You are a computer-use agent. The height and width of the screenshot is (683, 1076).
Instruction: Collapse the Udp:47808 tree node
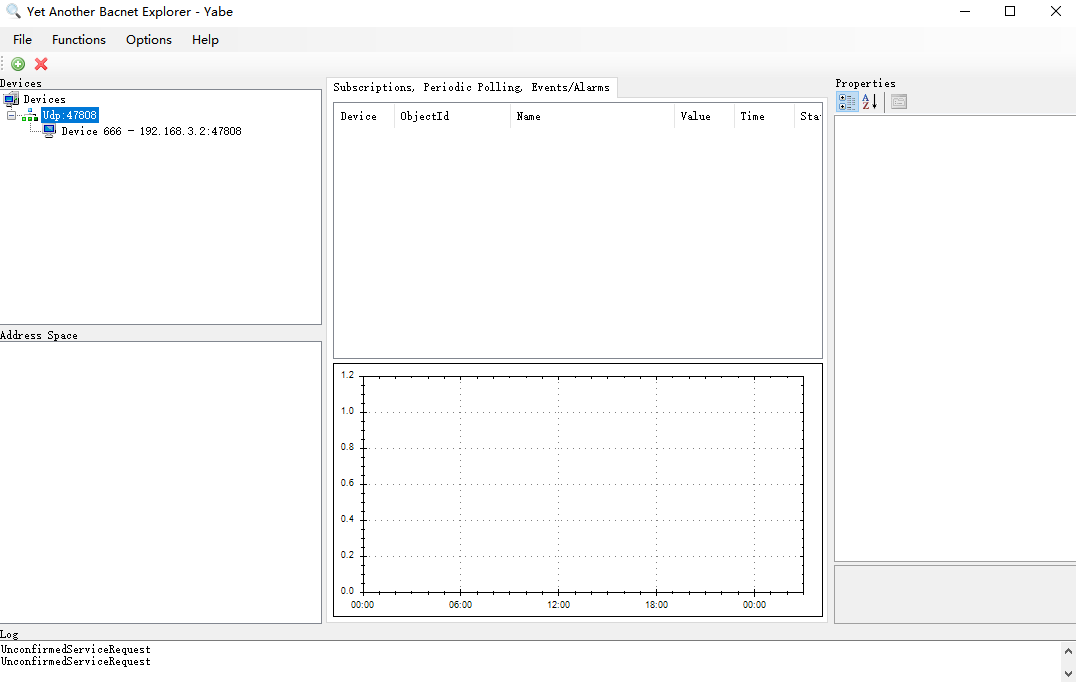click(11, 115)
